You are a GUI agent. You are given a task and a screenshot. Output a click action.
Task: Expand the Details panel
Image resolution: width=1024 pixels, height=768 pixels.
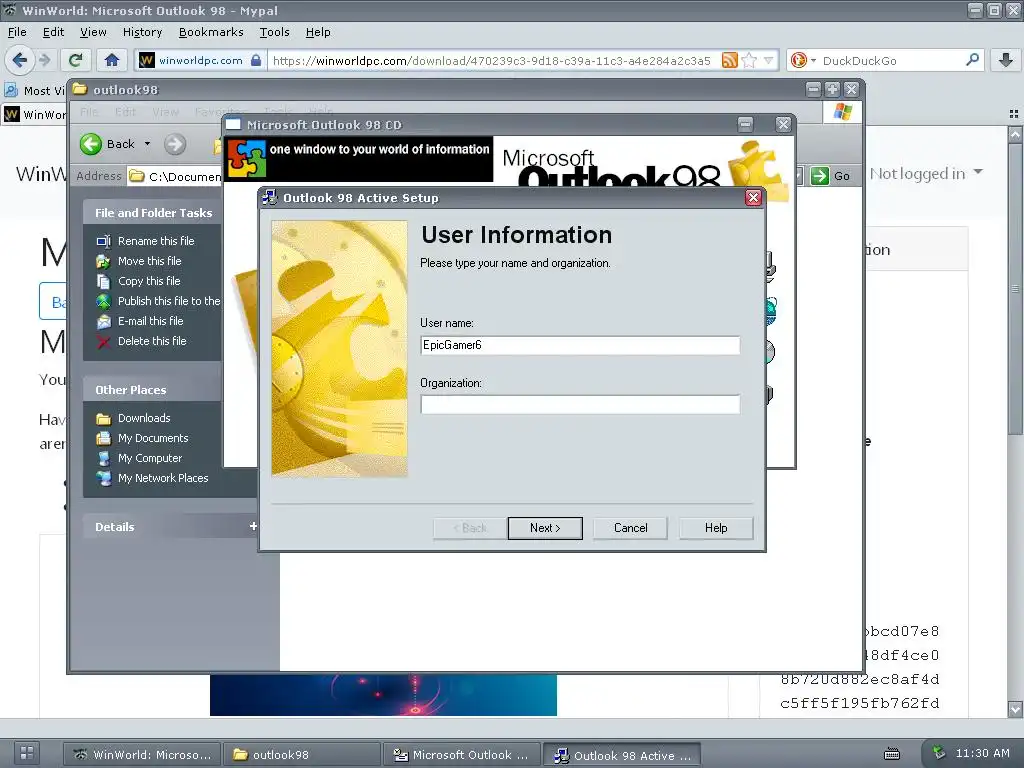pyautogui.click(x=253, y=526)
